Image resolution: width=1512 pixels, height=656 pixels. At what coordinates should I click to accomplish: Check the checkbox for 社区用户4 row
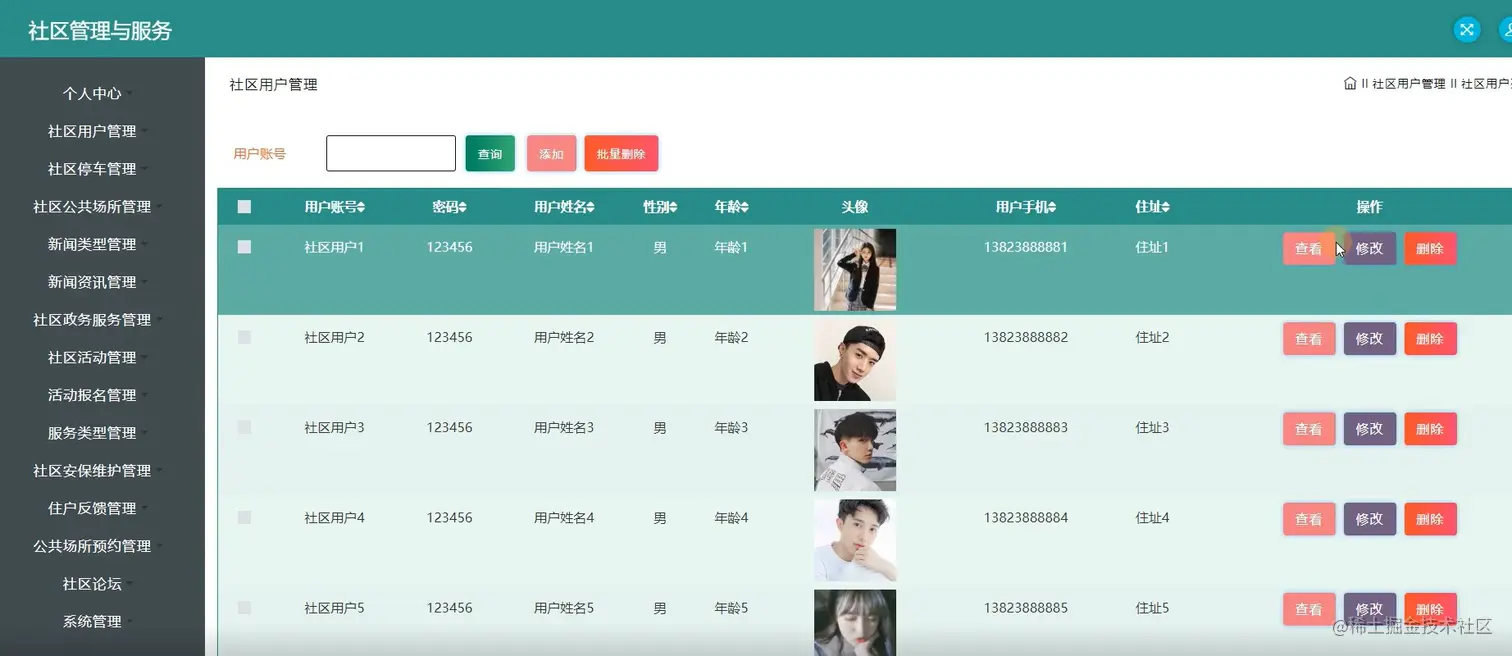[243, 518]
